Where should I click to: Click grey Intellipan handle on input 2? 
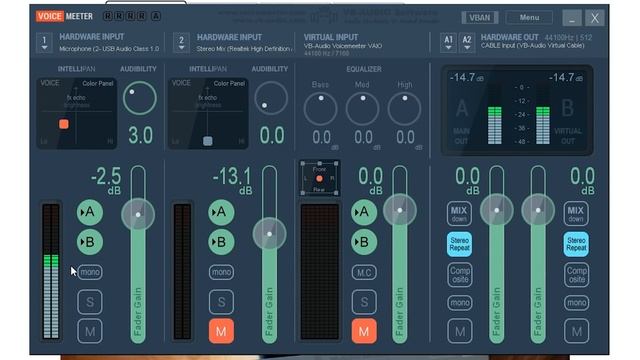[208, 141]
